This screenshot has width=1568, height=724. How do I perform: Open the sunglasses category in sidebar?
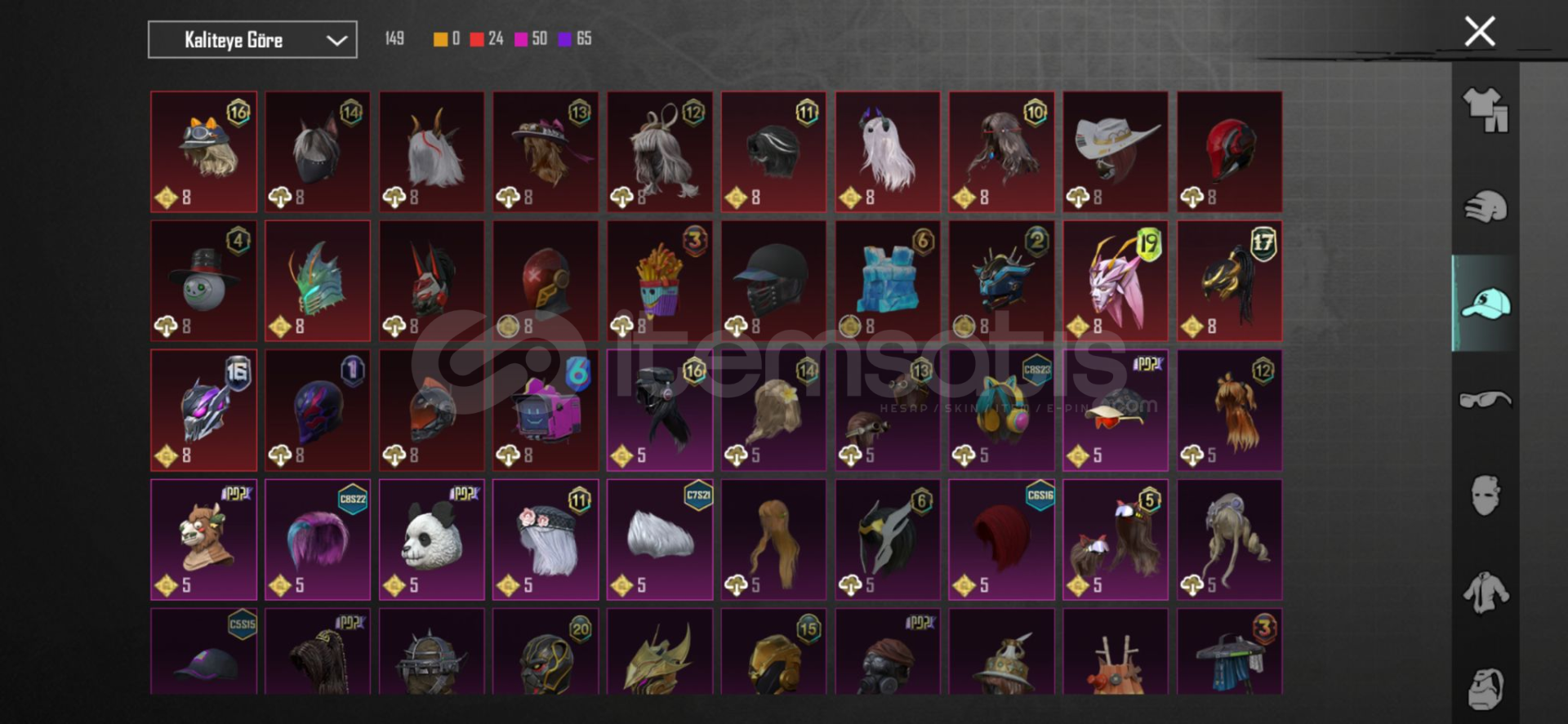click(x=1486, y=399)
